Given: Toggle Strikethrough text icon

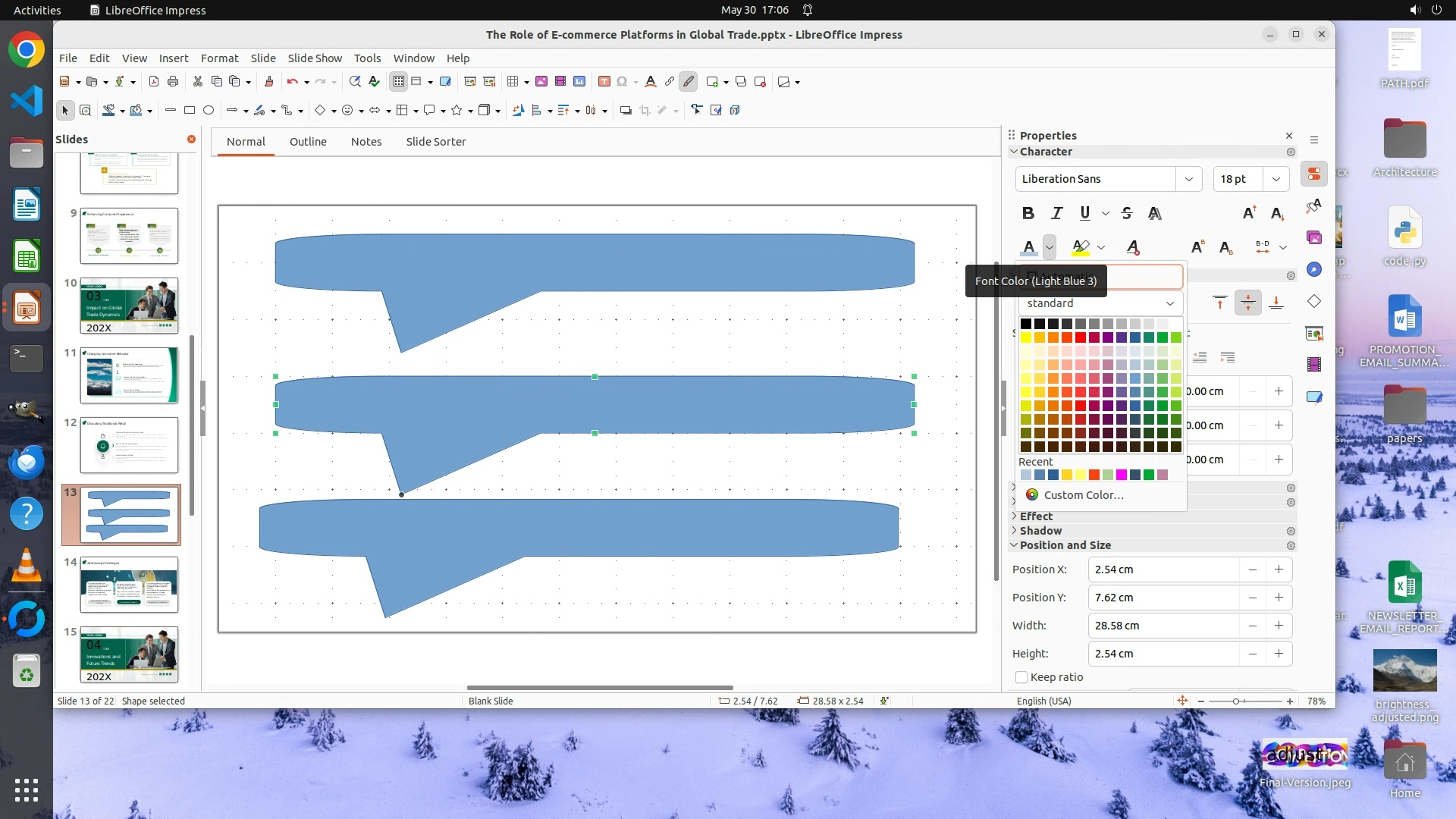Looking at the screenshot, I should coord(1127,213).
